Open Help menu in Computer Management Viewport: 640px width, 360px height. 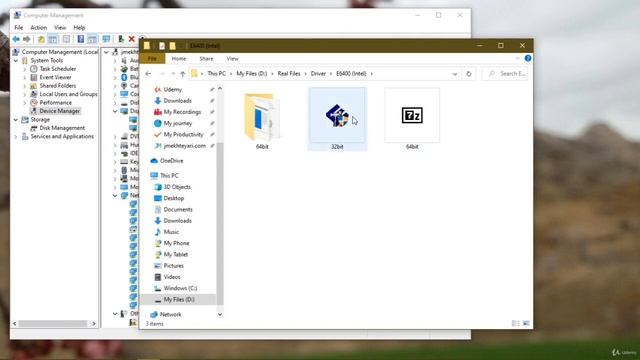click(x=79, y=28)
